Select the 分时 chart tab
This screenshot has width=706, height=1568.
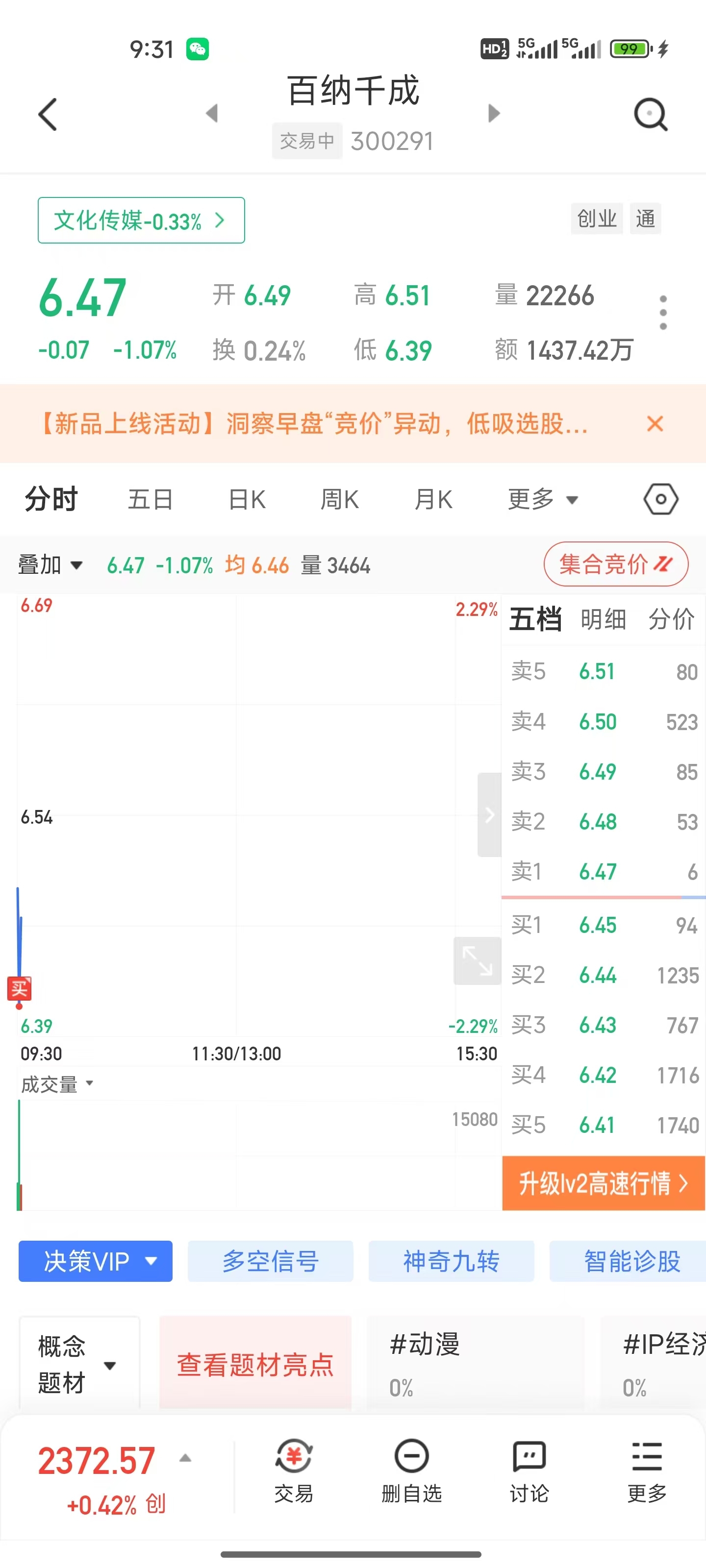51,499
